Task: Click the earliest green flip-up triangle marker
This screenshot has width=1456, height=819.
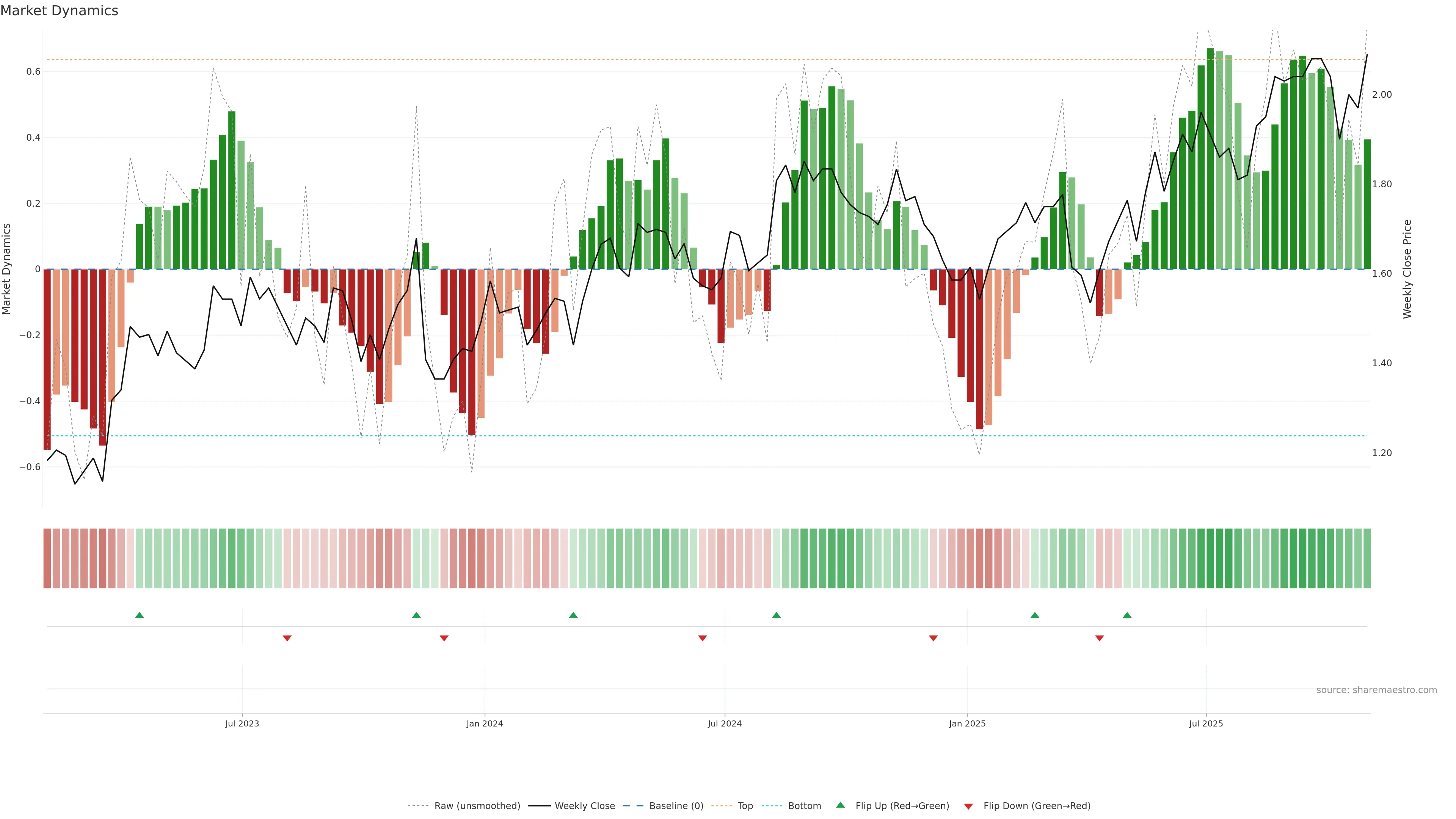Action: coord(140,615)
